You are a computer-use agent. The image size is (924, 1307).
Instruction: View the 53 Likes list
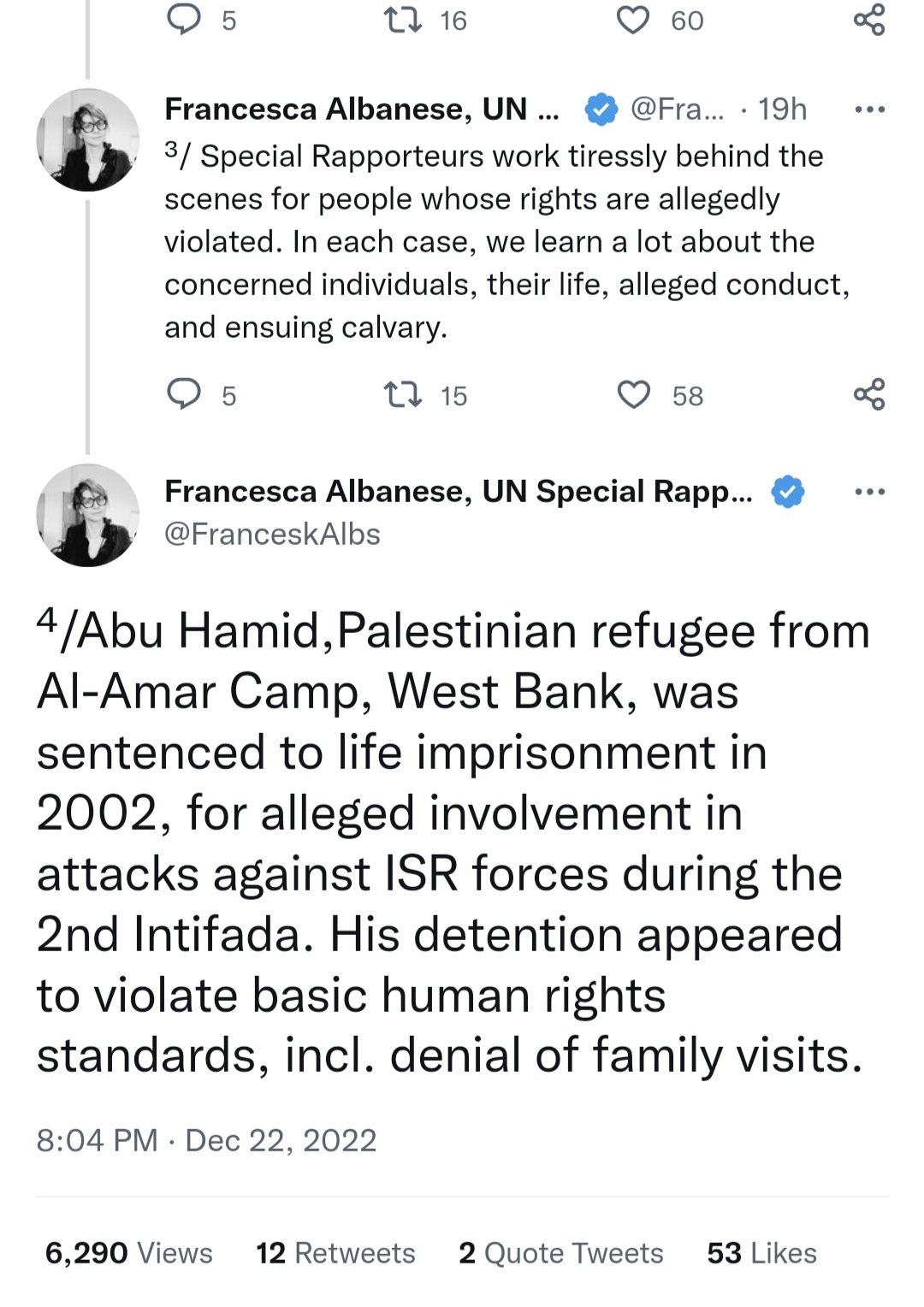[761, 1253]
